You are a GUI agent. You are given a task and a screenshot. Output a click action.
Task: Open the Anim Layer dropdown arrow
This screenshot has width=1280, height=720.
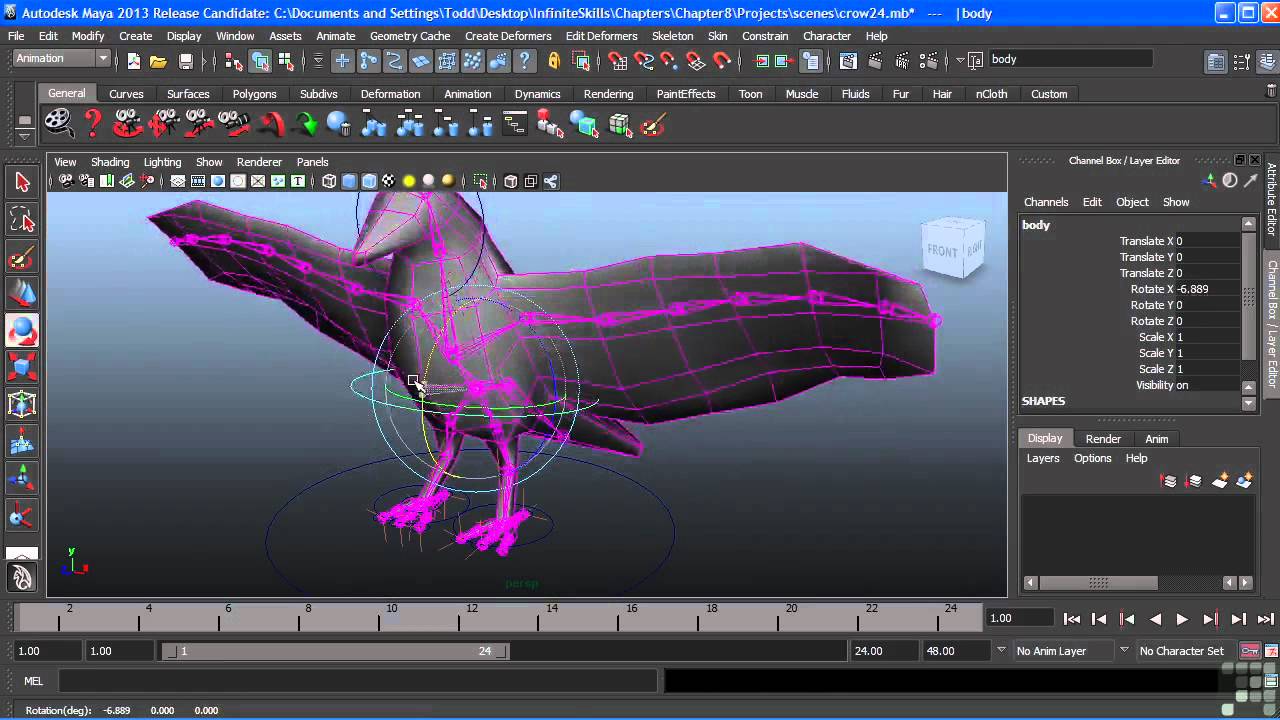(1001, 650)
